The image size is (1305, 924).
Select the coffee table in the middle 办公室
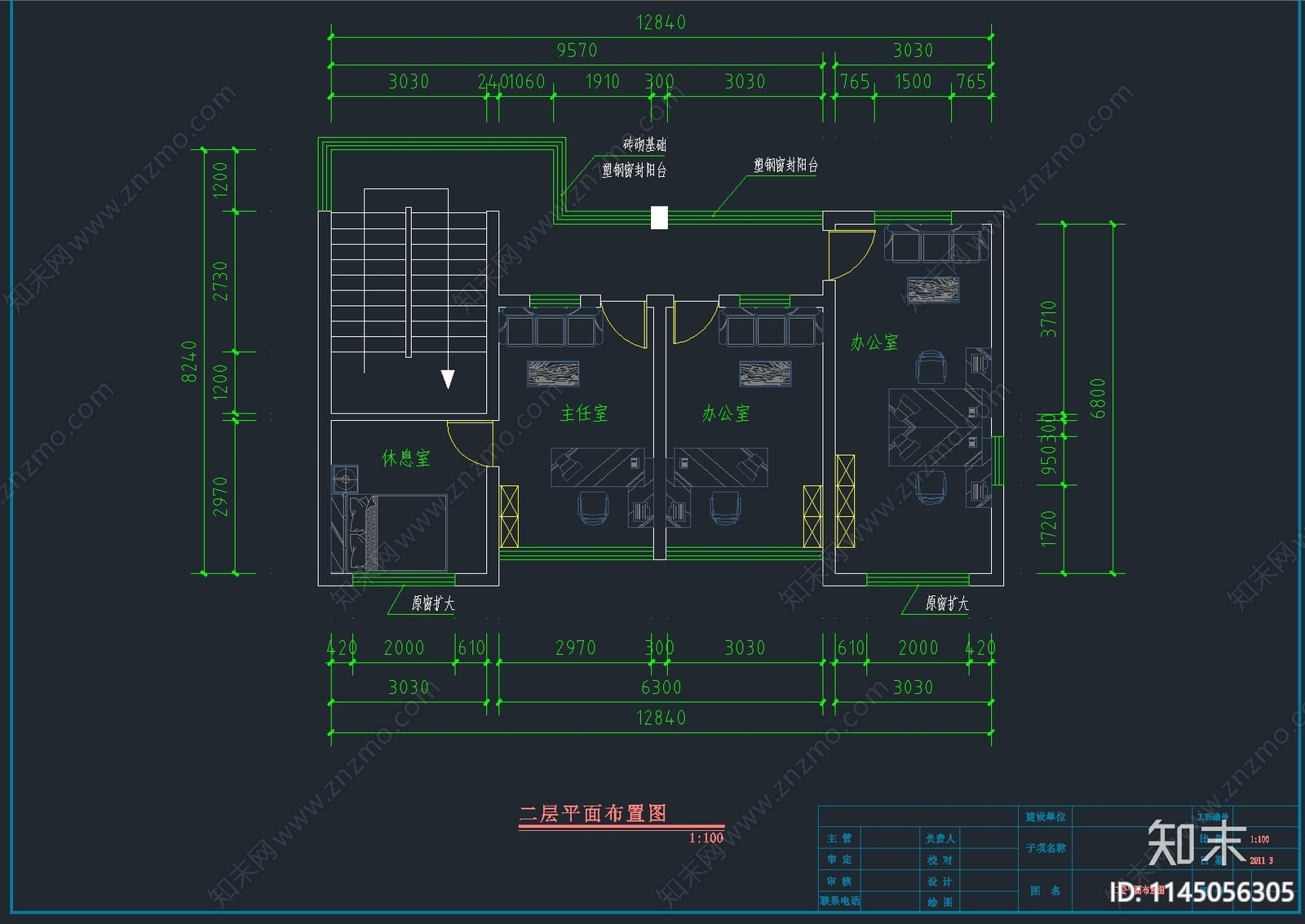765,374
